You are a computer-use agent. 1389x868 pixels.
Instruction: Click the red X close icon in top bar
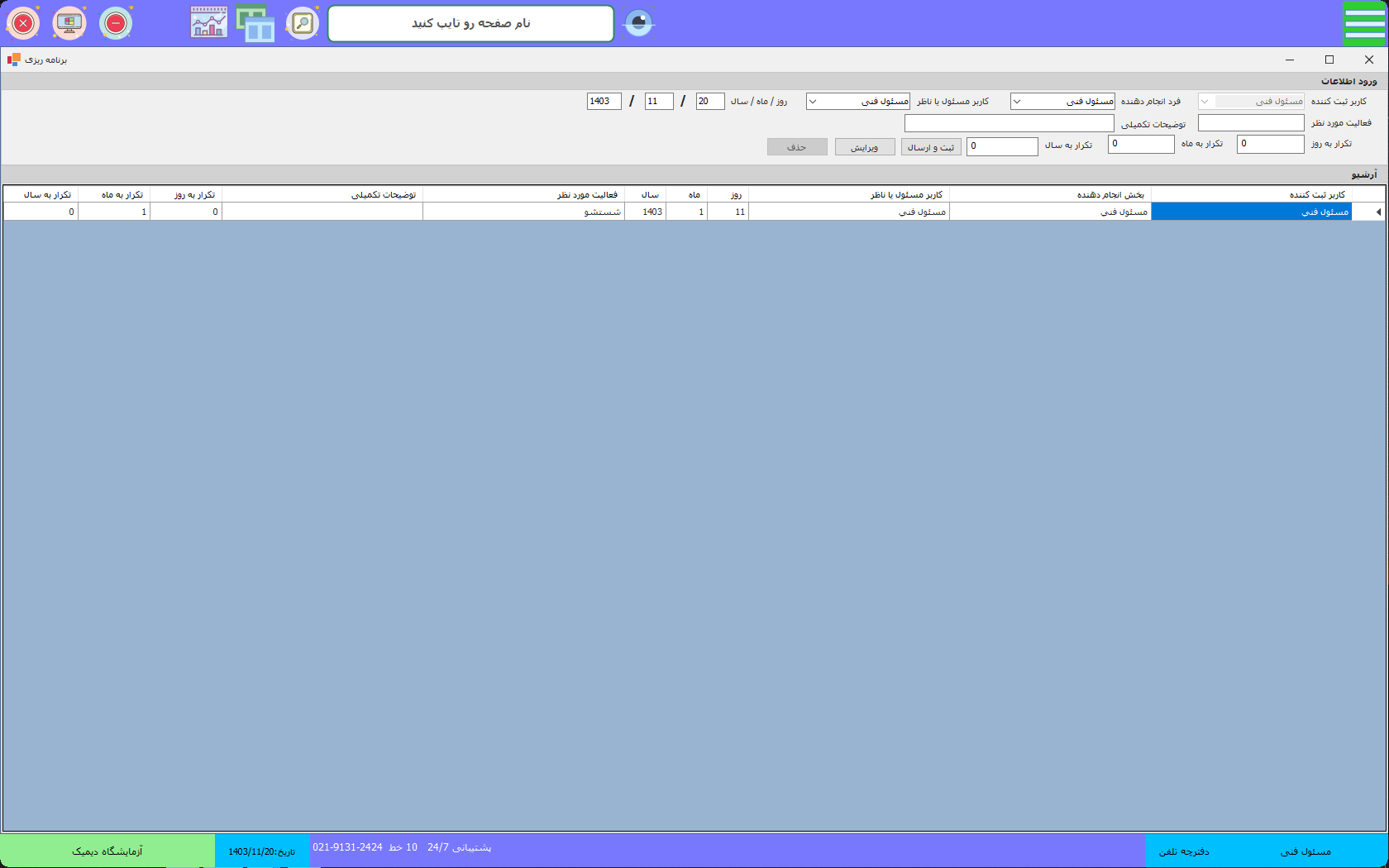(23, 24)
